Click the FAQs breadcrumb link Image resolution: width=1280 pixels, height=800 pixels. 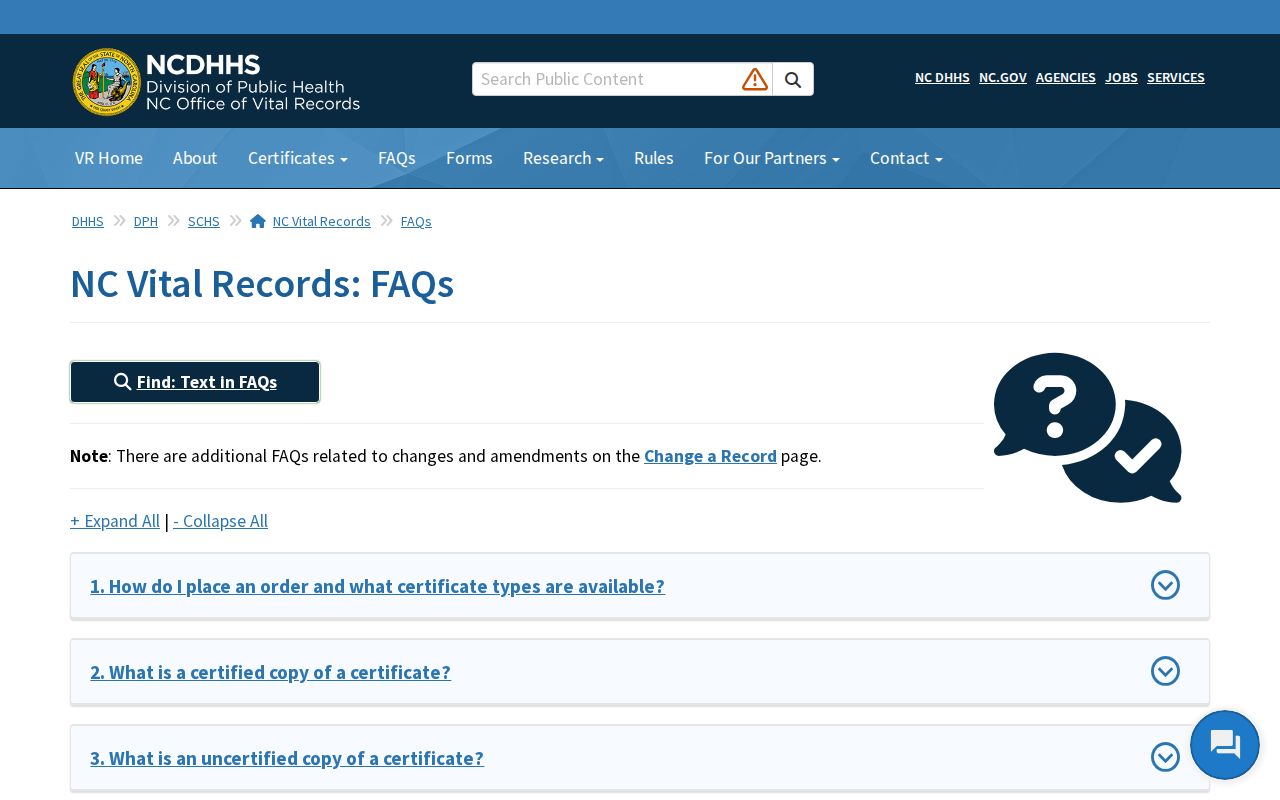tap(416, 221)
